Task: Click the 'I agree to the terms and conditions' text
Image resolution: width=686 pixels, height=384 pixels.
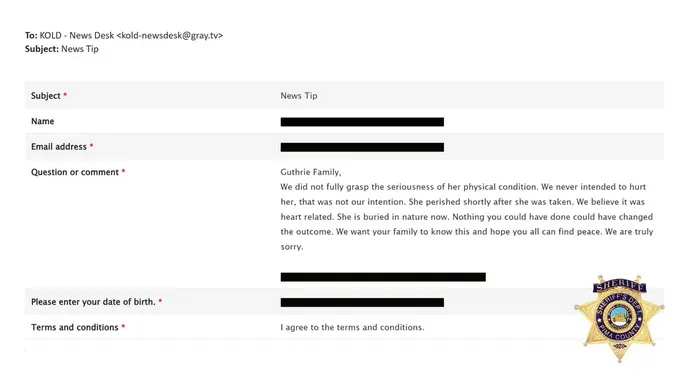Action: click(352, 327)
